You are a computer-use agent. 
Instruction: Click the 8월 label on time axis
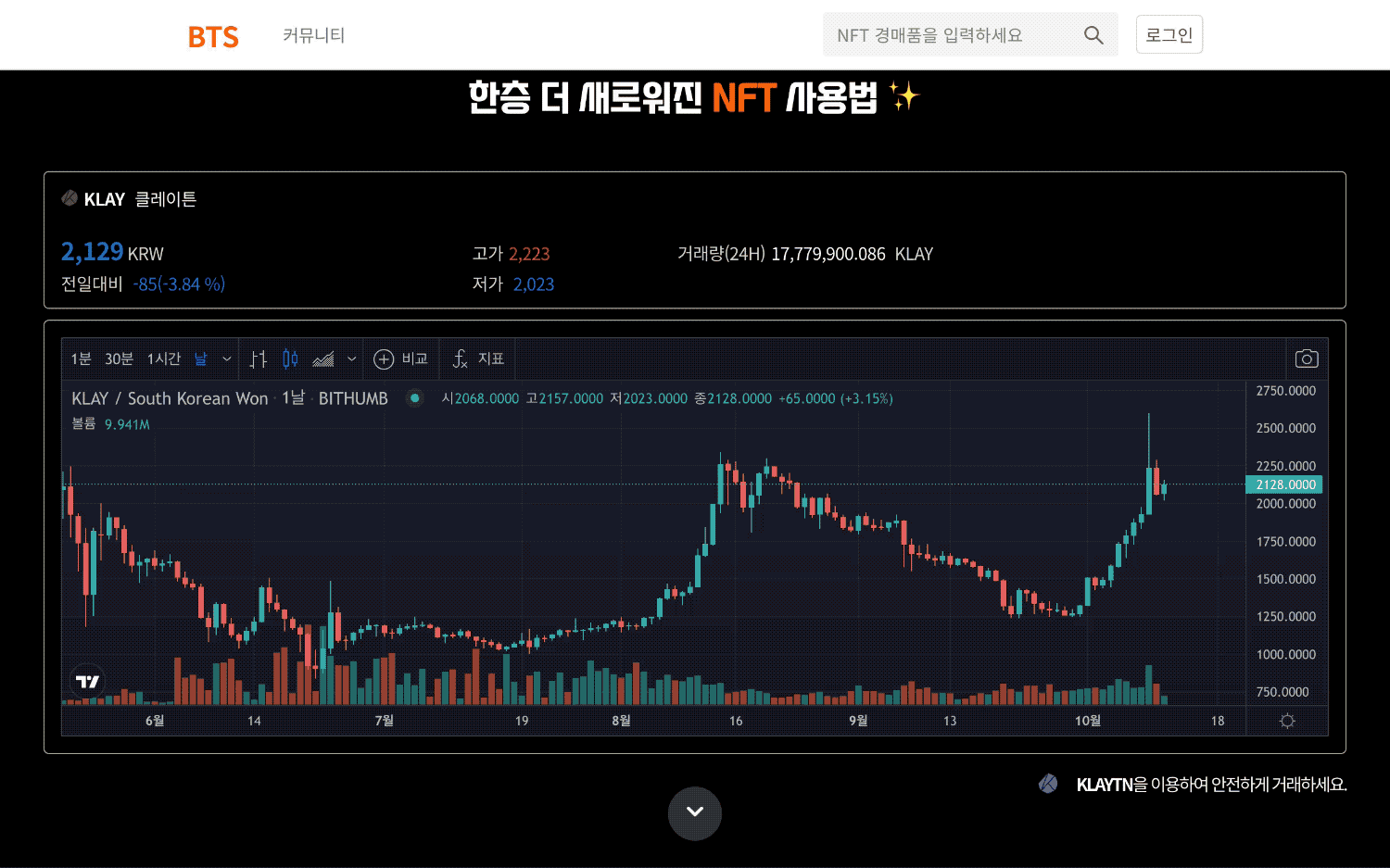621,721
